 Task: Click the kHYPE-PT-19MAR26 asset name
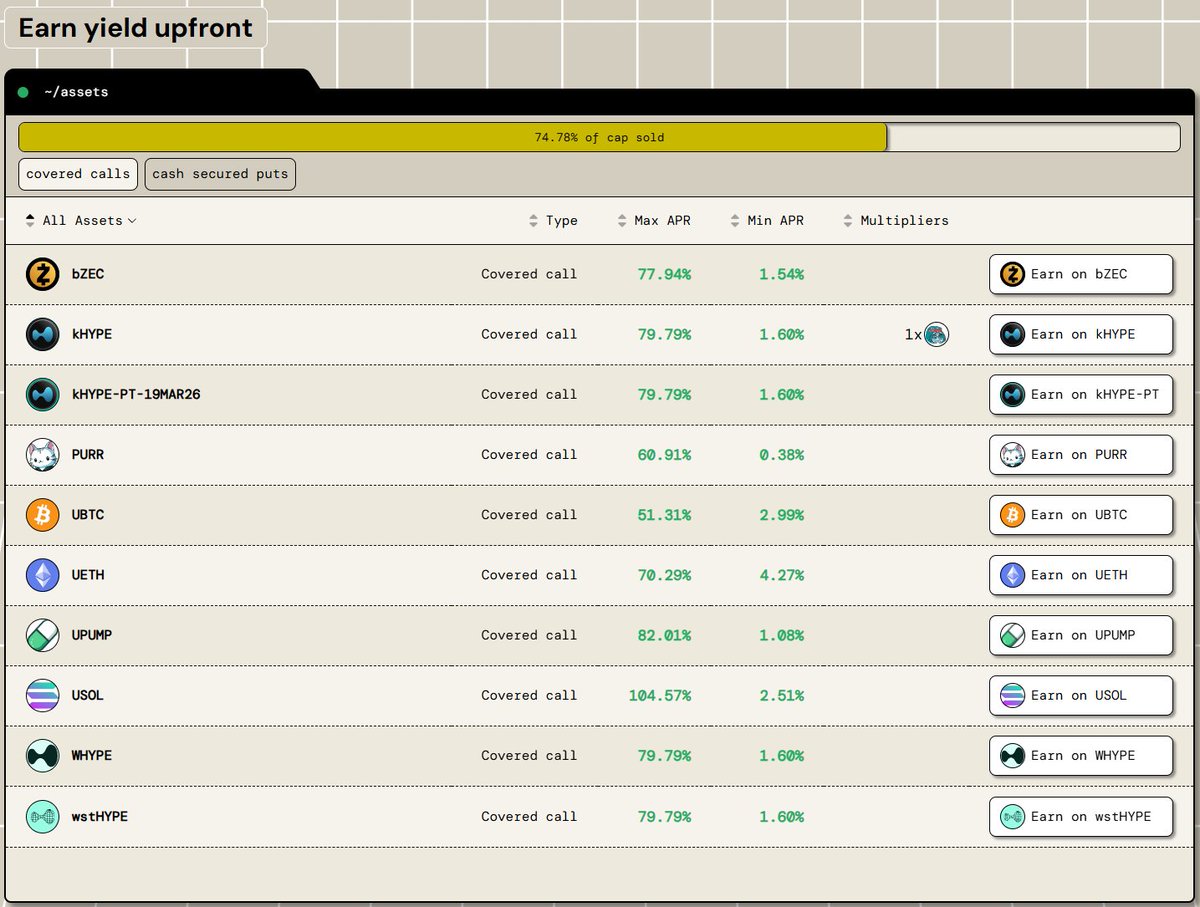136,394
